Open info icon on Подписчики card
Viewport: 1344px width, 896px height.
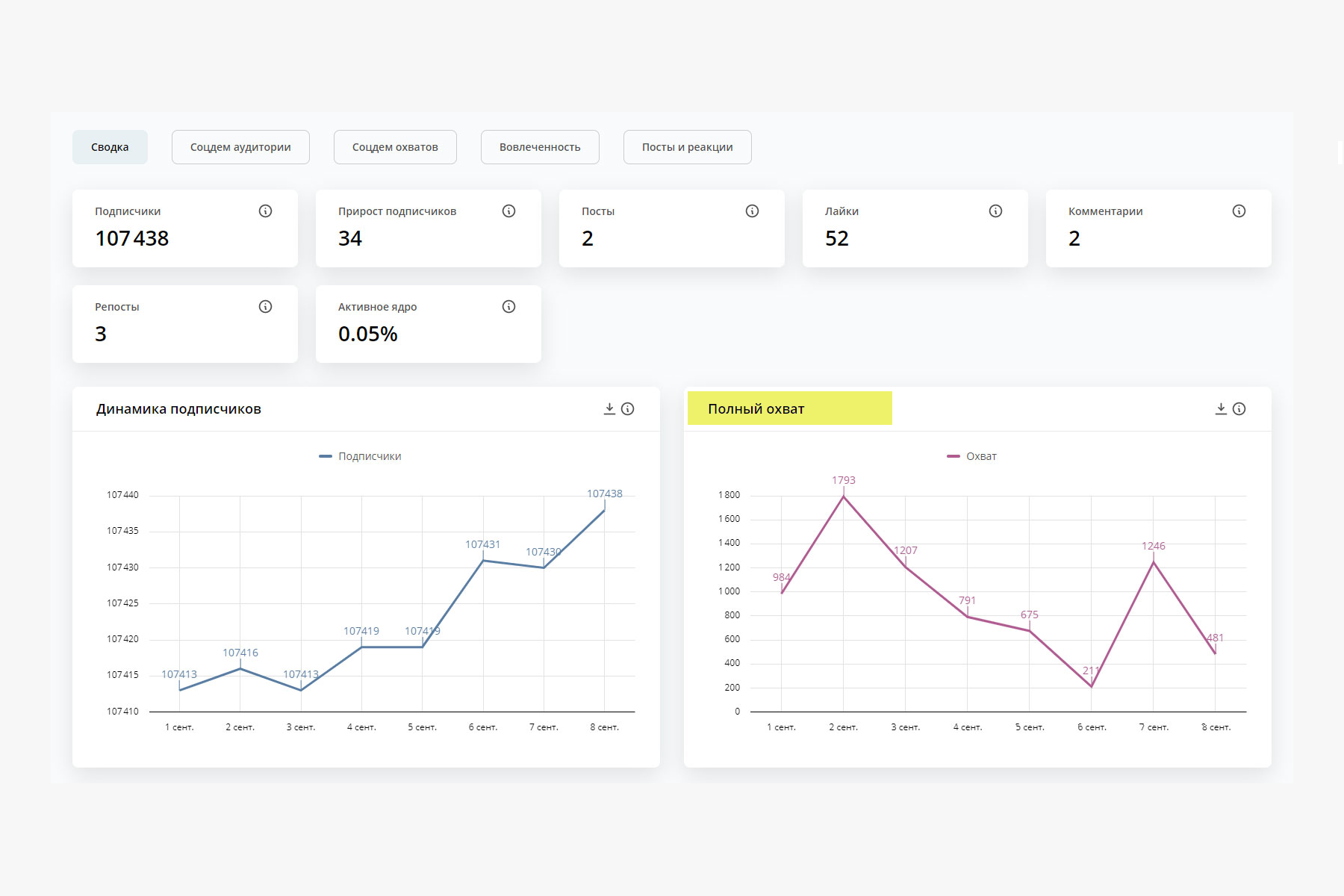[265, 211]
